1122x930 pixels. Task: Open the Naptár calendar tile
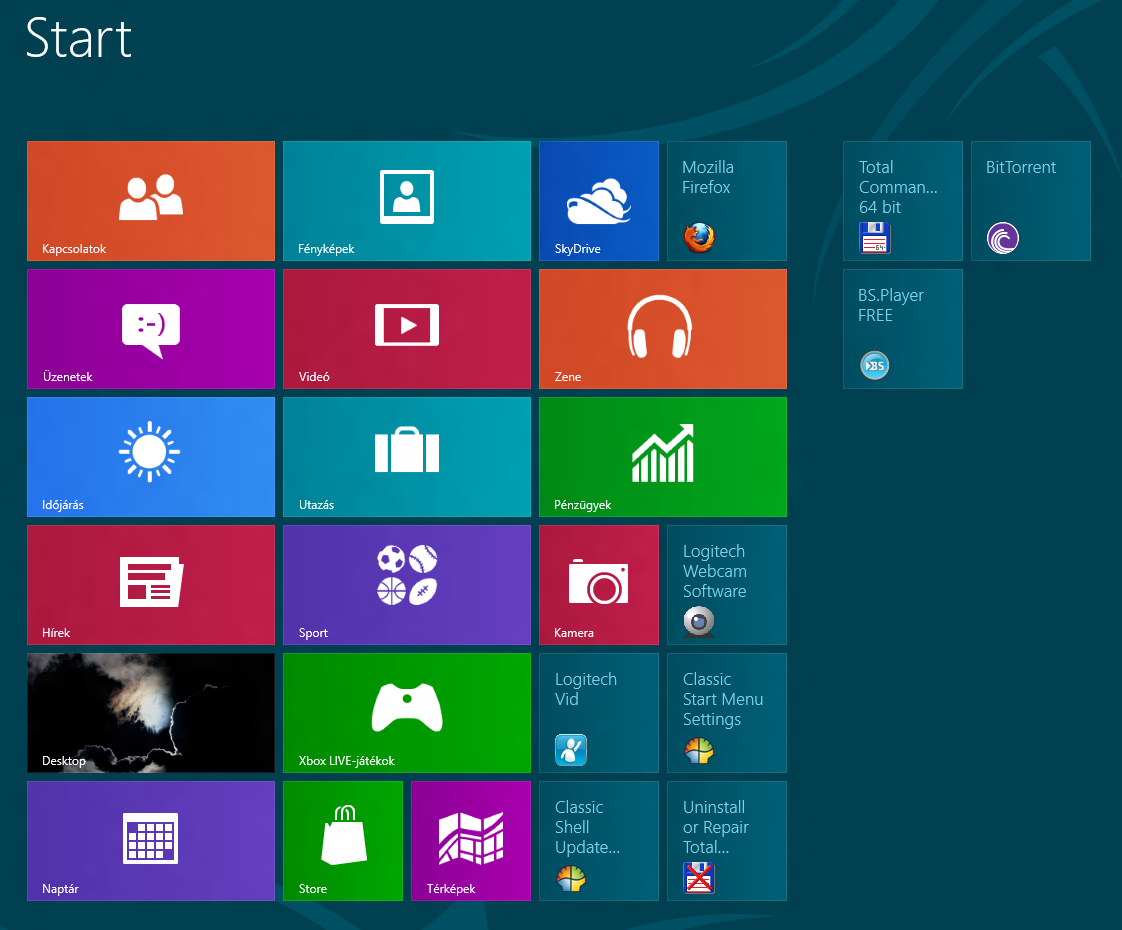pyautogui.click(x=151, y=841)
